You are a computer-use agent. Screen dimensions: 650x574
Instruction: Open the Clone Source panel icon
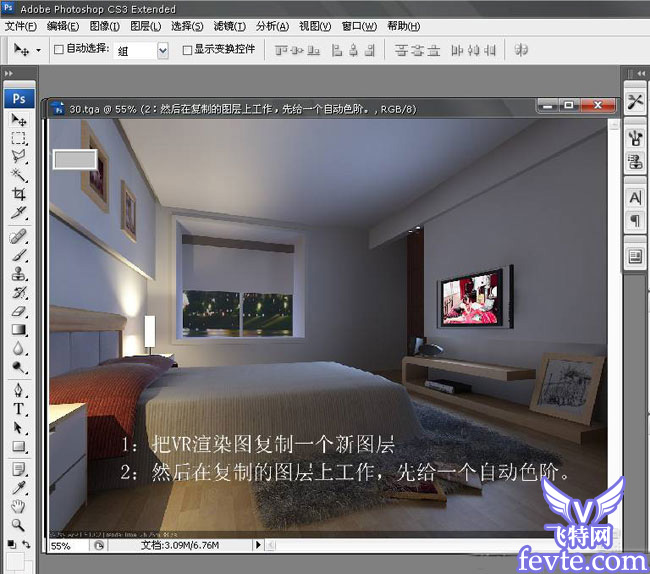click(x=635, y=161)
